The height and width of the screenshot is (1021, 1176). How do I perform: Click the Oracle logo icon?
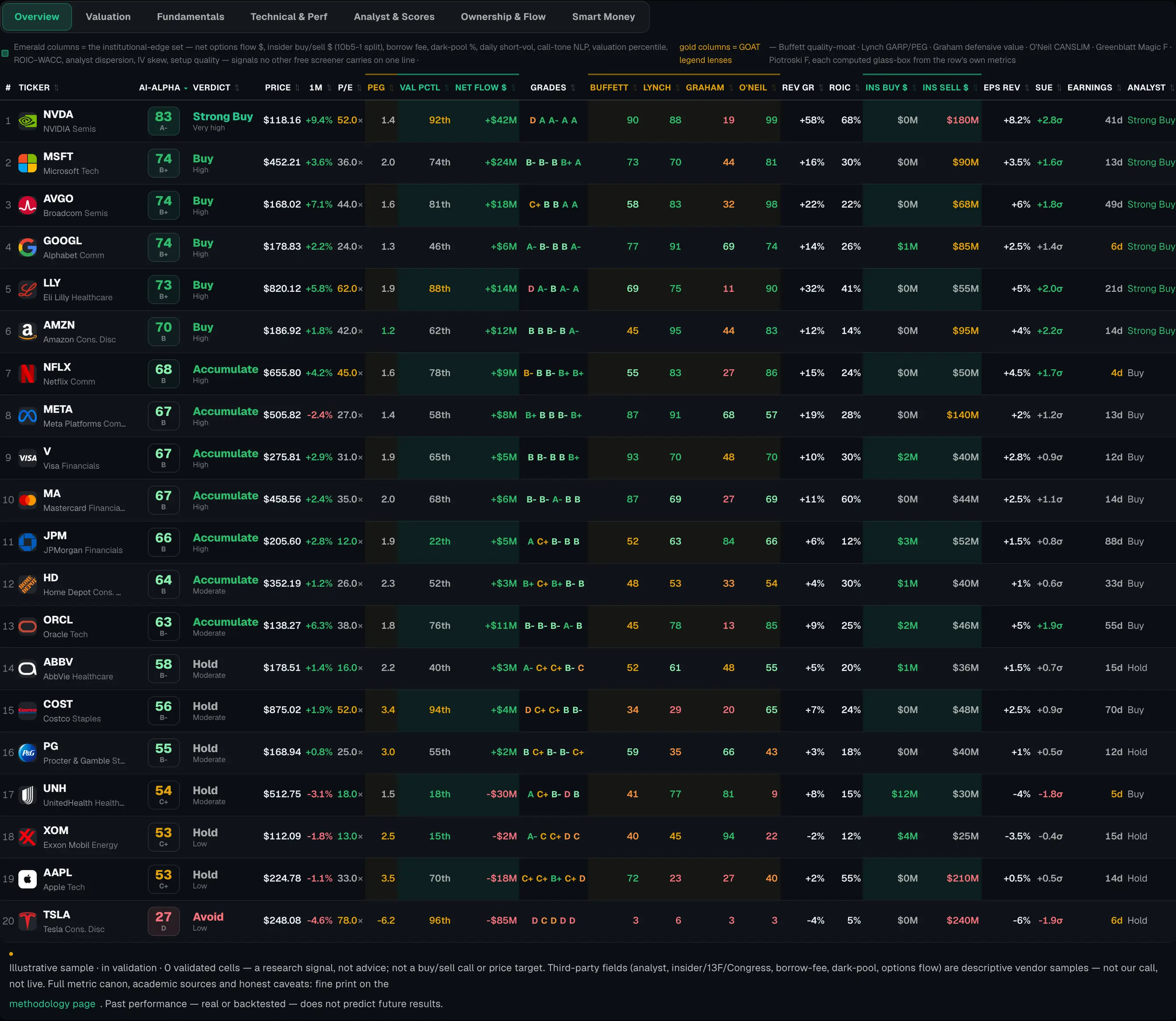(27, 627)
